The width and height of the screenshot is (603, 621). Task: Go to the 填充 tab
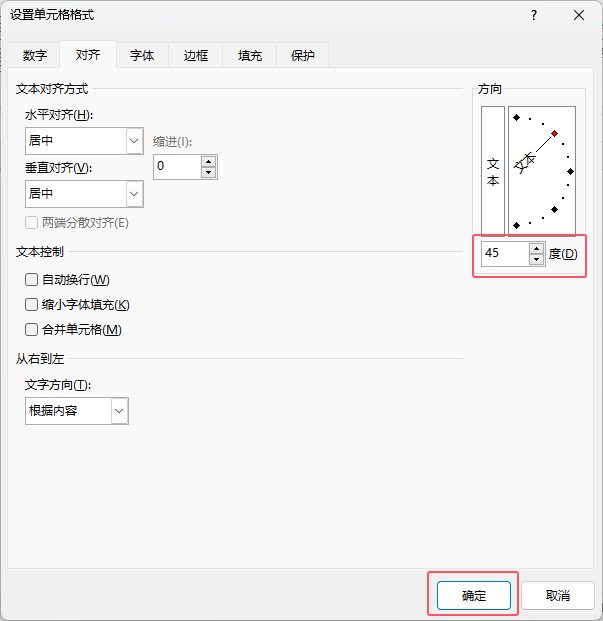[x=250, y=56]
